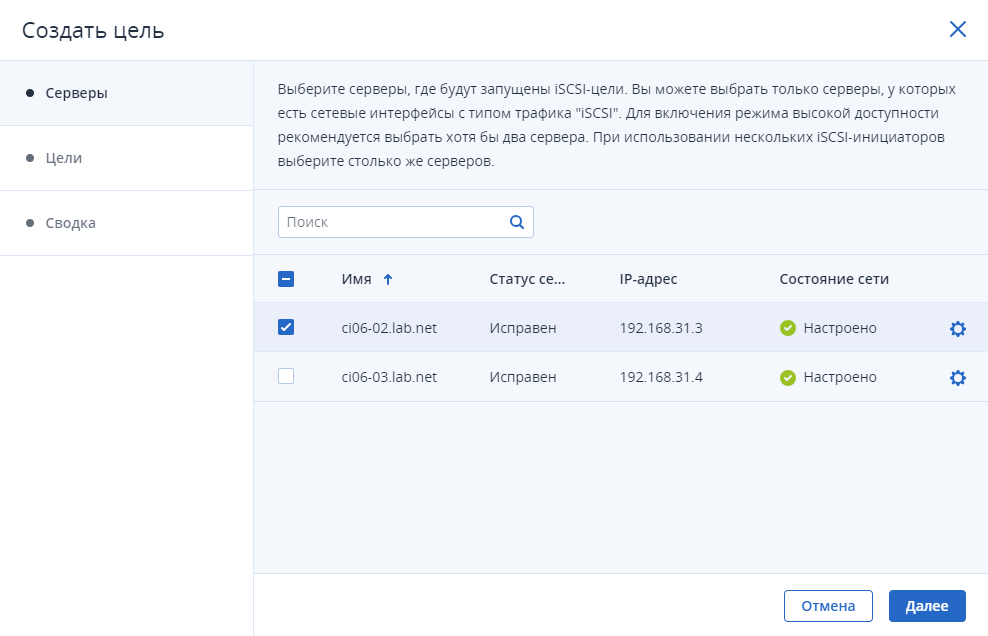Click the Статус се... column header
This screenshot has height=636, width=988.
tap(527, 279)
